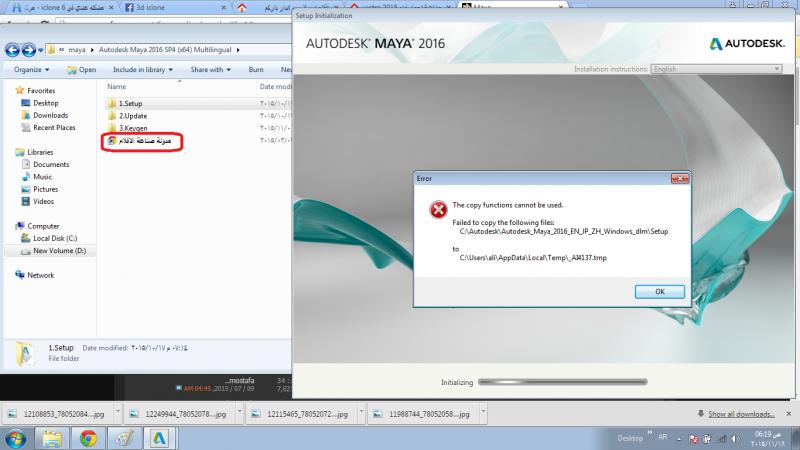Open Favorites in navigation pane
The image size is (800, 450).
coord(41,90)
